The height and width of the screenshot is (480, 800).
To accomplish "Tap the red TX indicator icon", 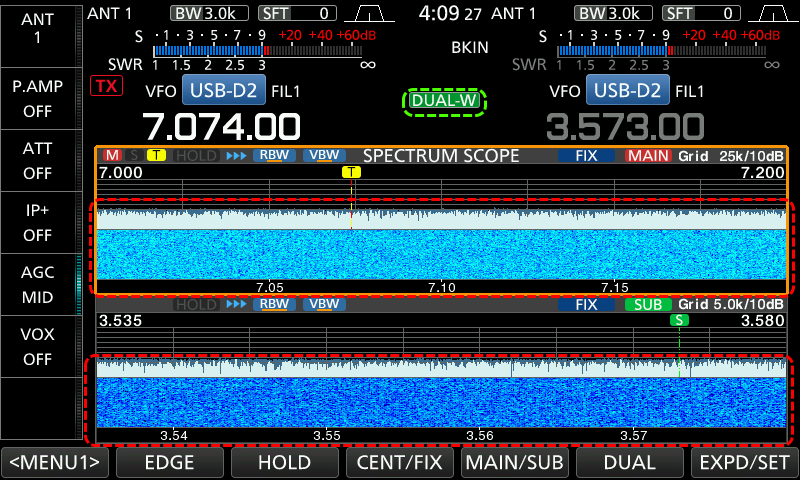I will [104, 86].
